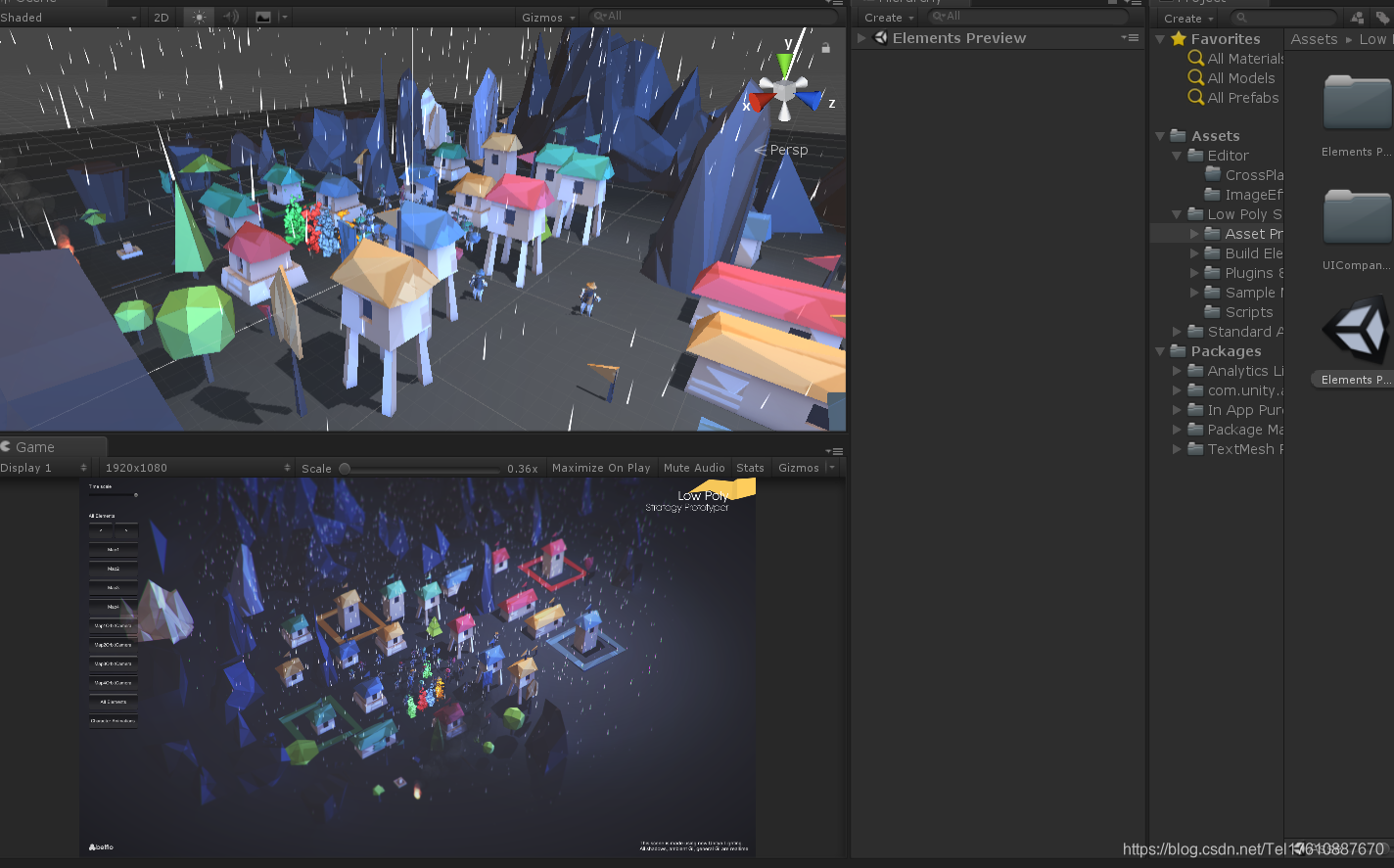
Task: Collapse the Favorites section
Action: [x=1160, y=39]
